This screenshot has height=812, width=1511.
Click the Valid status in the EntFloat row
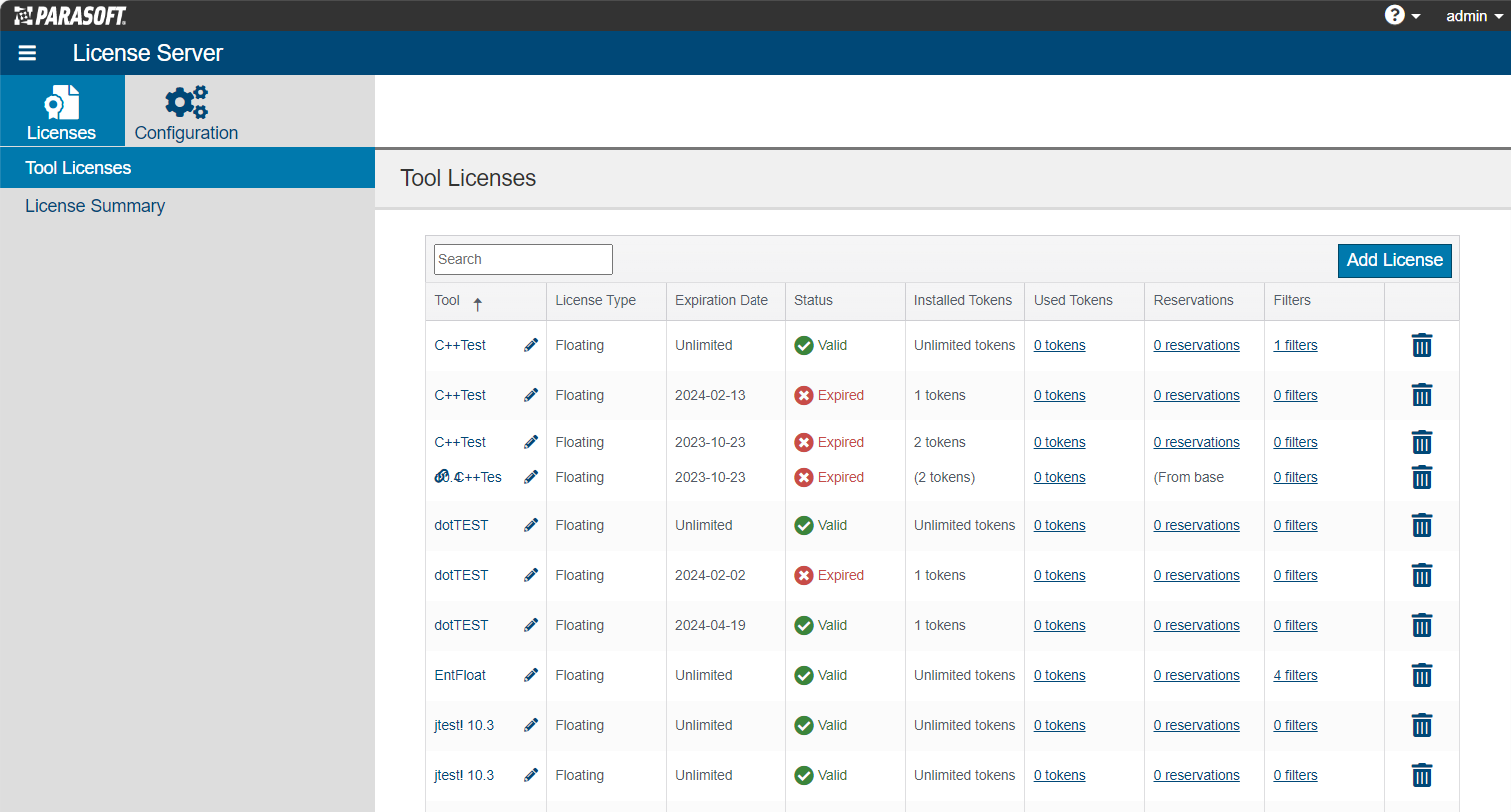coord(820,675)
